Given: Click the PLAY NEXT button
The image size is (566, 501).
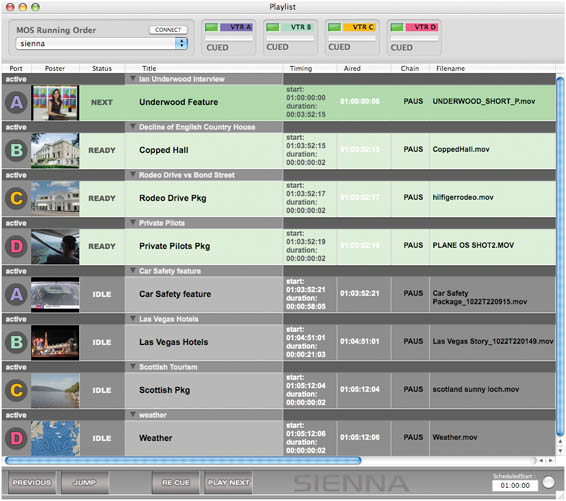Looking at the screenshot, I should [228, 483].
